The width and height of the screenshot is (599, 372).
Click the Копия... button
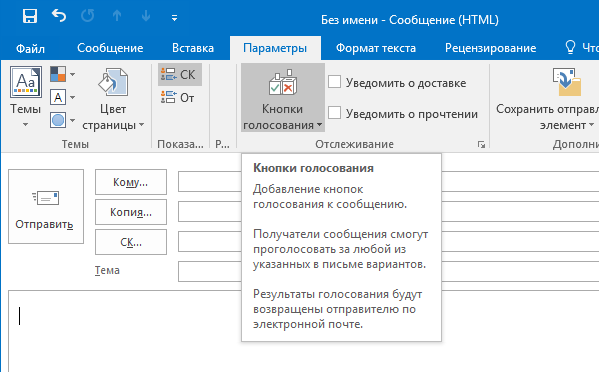(131, 212)
